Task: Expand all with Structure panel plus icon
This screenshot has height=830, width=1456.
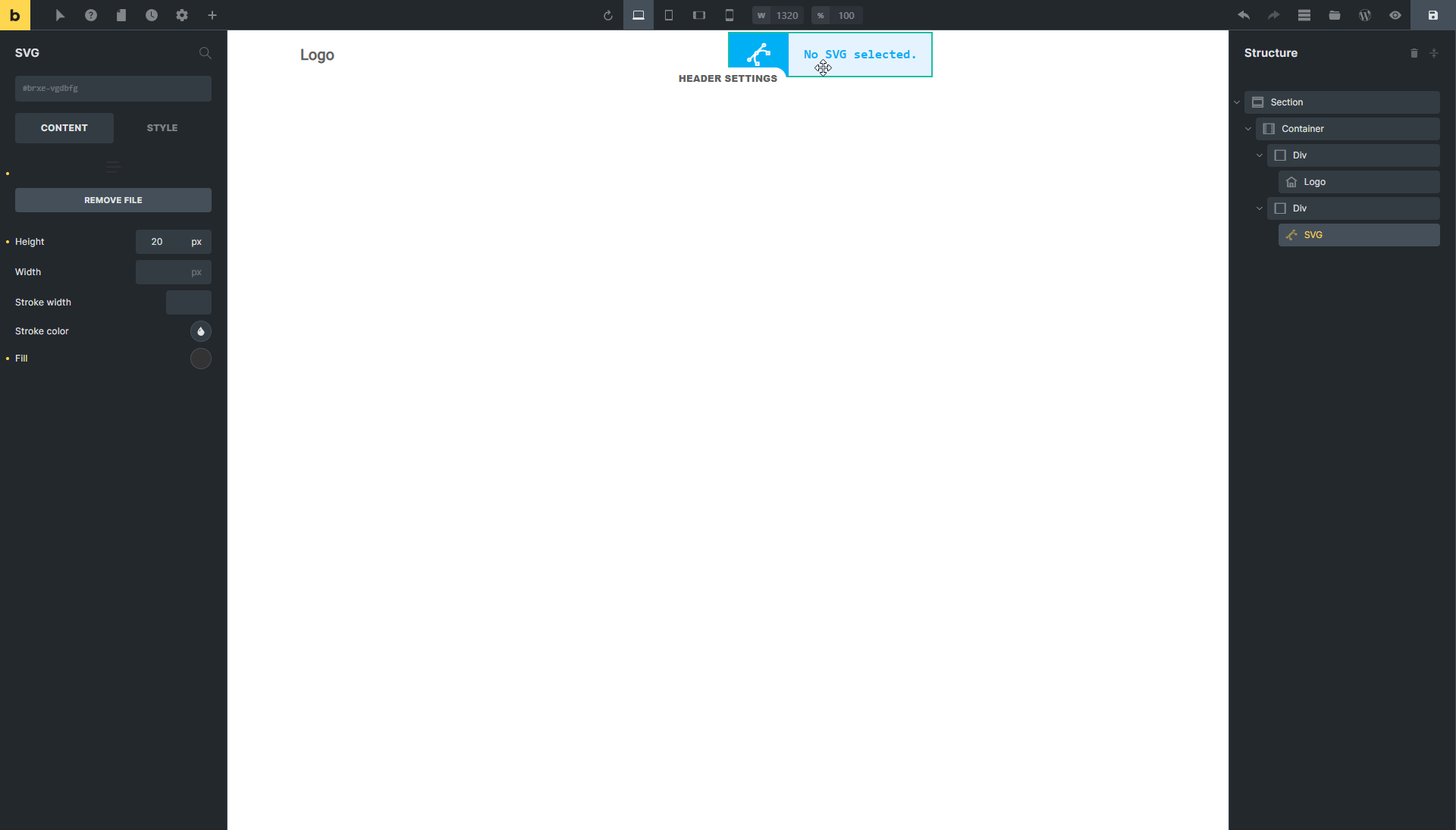Action: click(x=1434, y=53)
